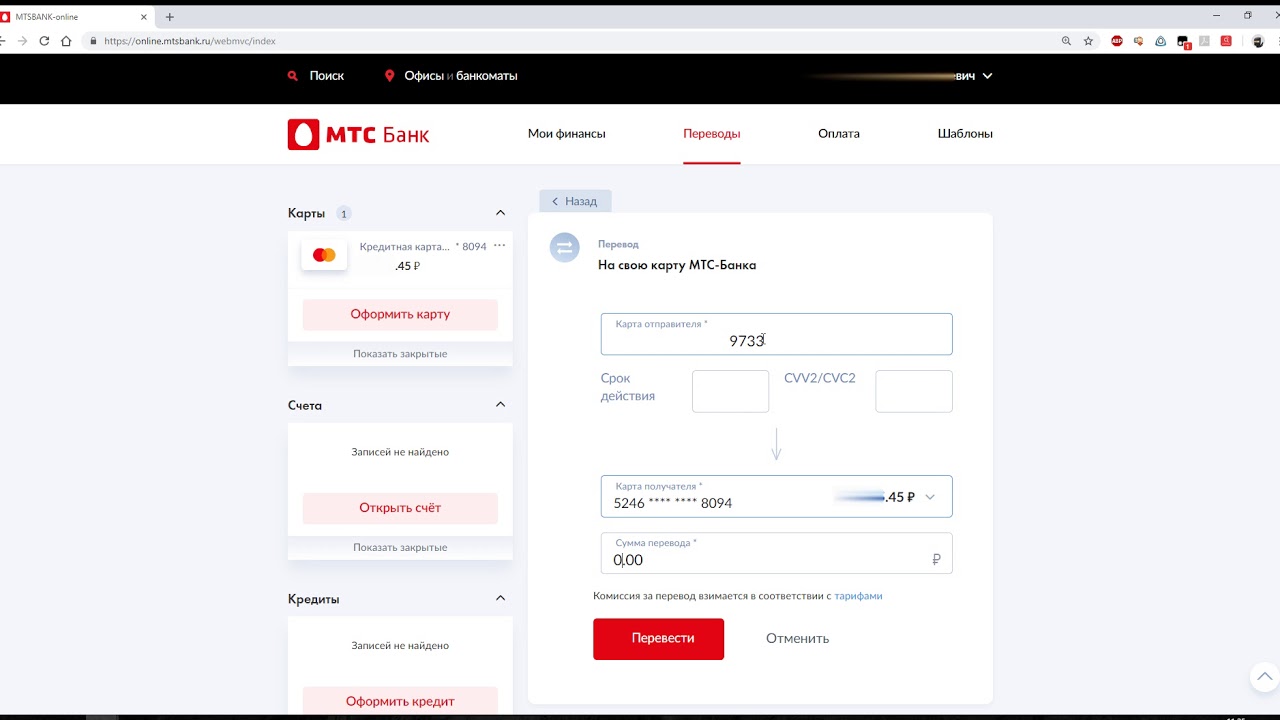
Task: Show closed accounts under Счета
Action: [400, 548]
